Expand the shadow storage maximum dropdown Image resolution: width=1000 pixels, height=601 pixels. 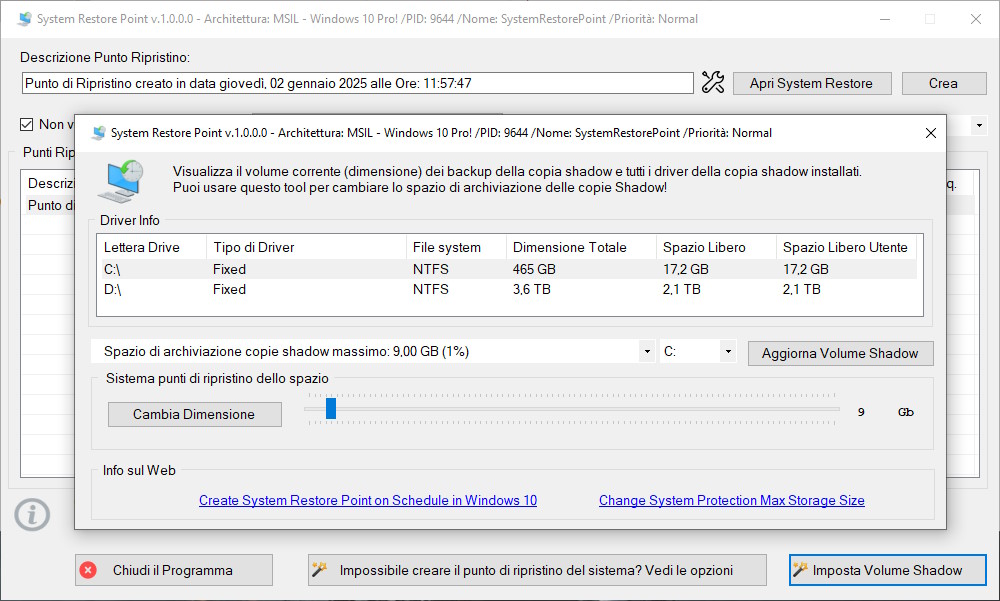(647, 351)
